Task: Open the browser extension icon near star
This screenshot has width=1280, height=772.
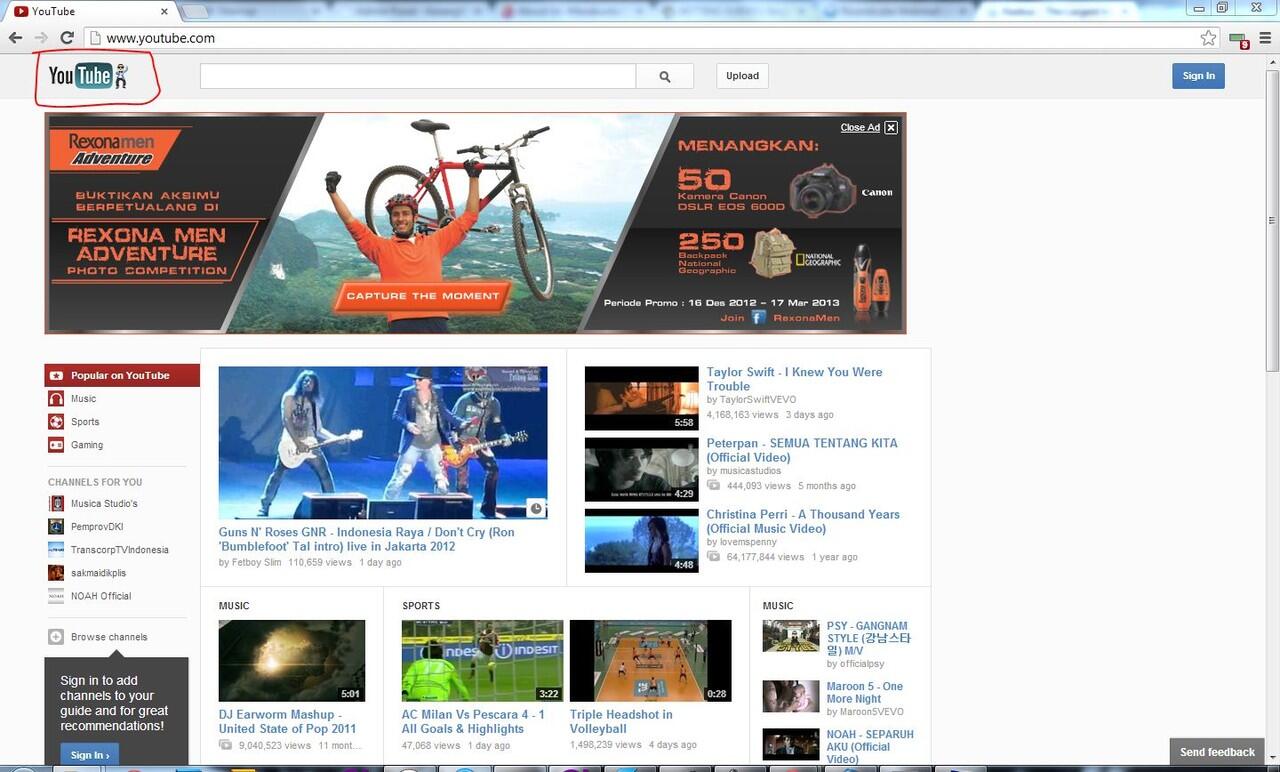Action: pyautogui.click(x=1239, y=40)
